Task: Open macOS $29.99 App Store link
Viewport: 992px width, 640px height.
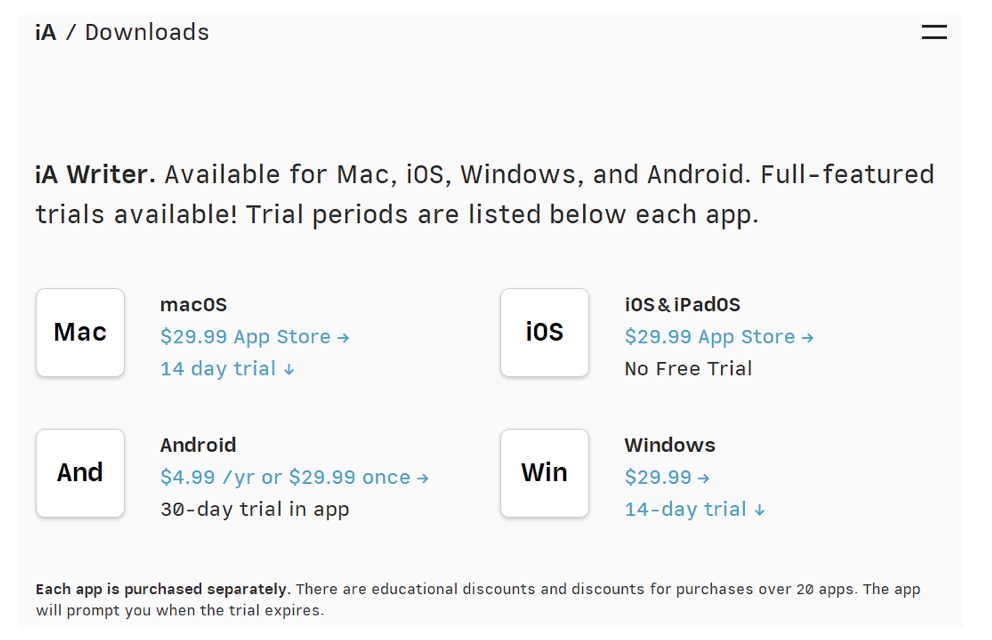Action: click(254, 337)
